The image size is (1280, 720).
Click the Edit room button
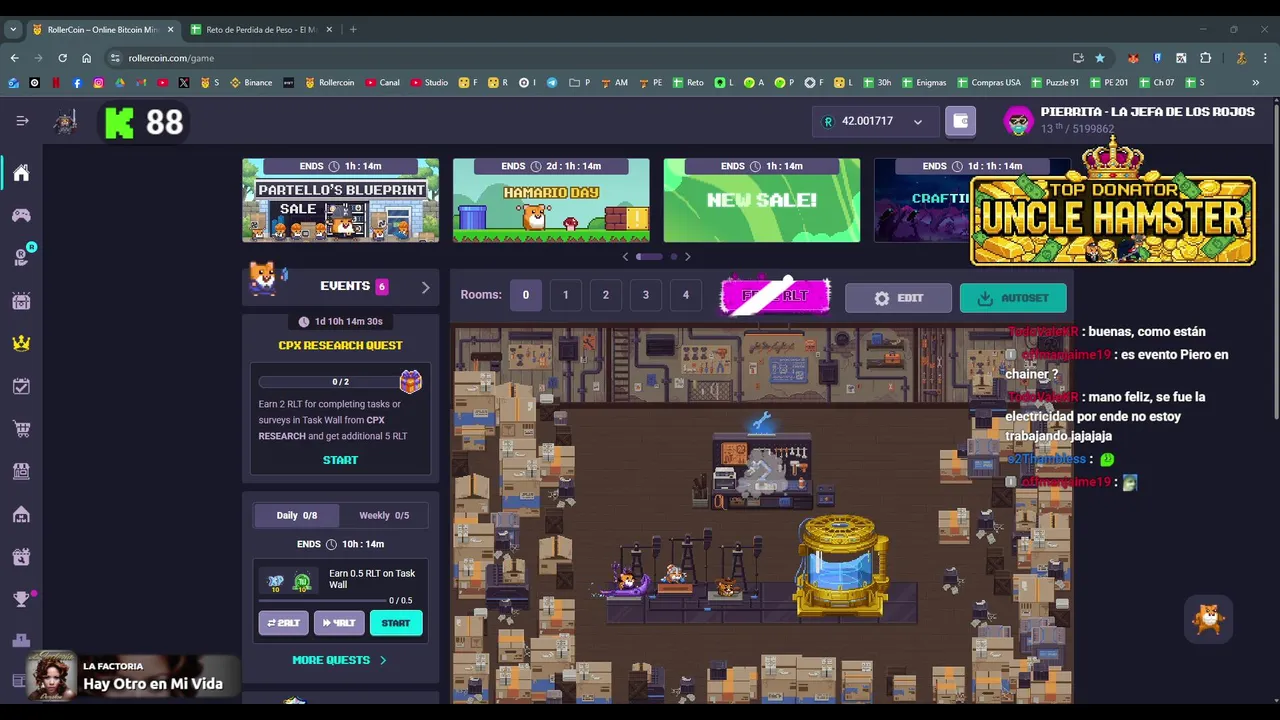(898, 298)
